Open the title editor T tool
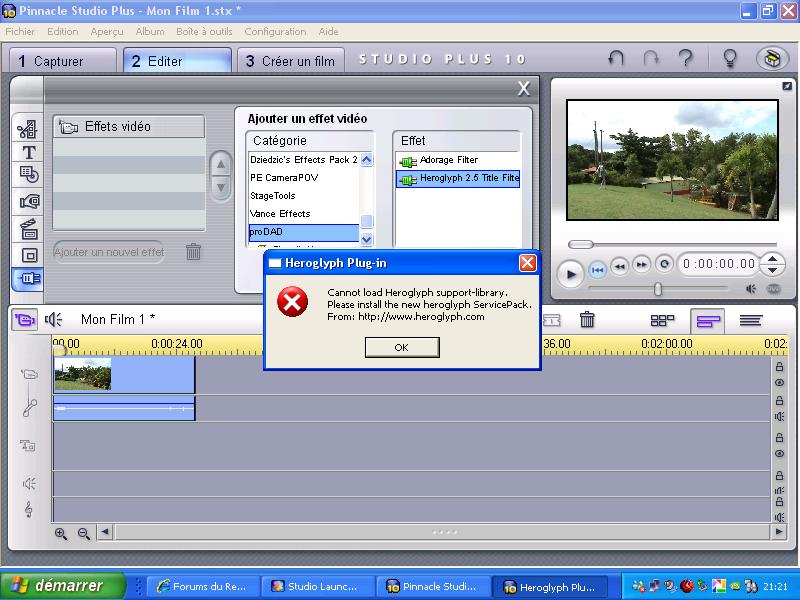The image size is (800, 600). pos(29,152)
